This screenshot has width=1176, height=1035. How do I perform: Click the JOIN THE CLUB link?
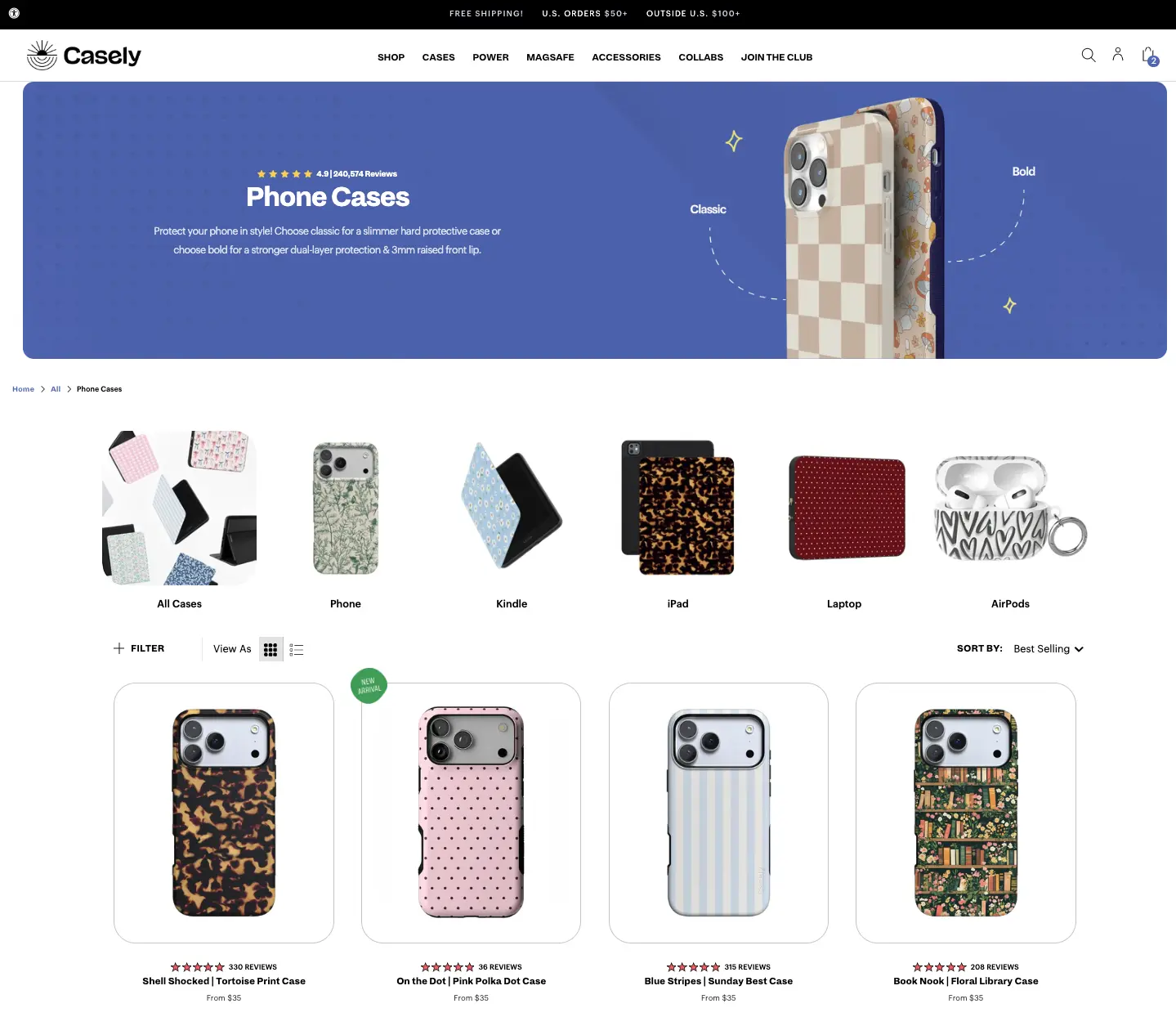(x=776, y=57)
